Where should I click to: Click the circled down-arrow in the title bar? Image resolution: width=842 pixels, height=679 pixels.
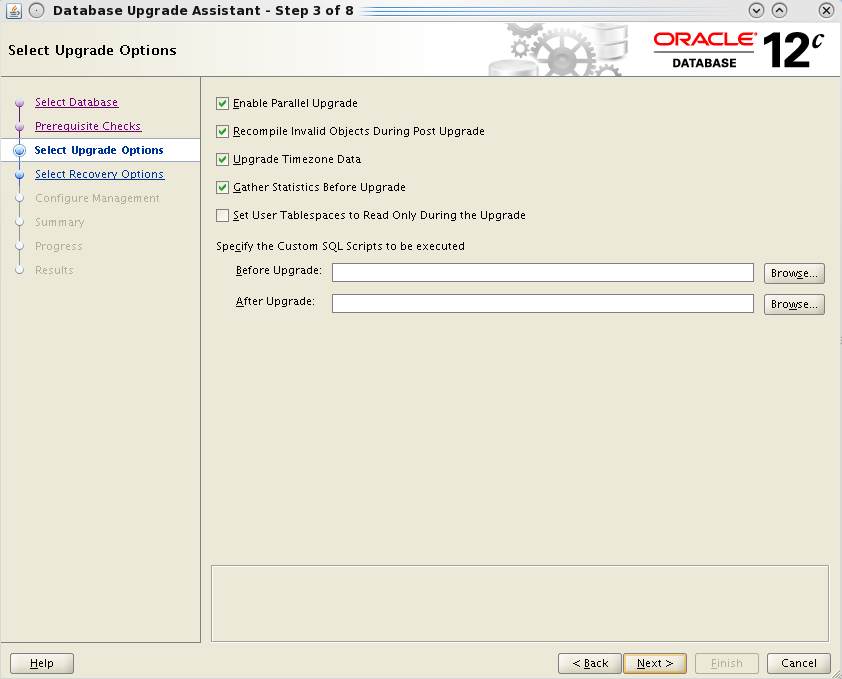pos(757,10)
